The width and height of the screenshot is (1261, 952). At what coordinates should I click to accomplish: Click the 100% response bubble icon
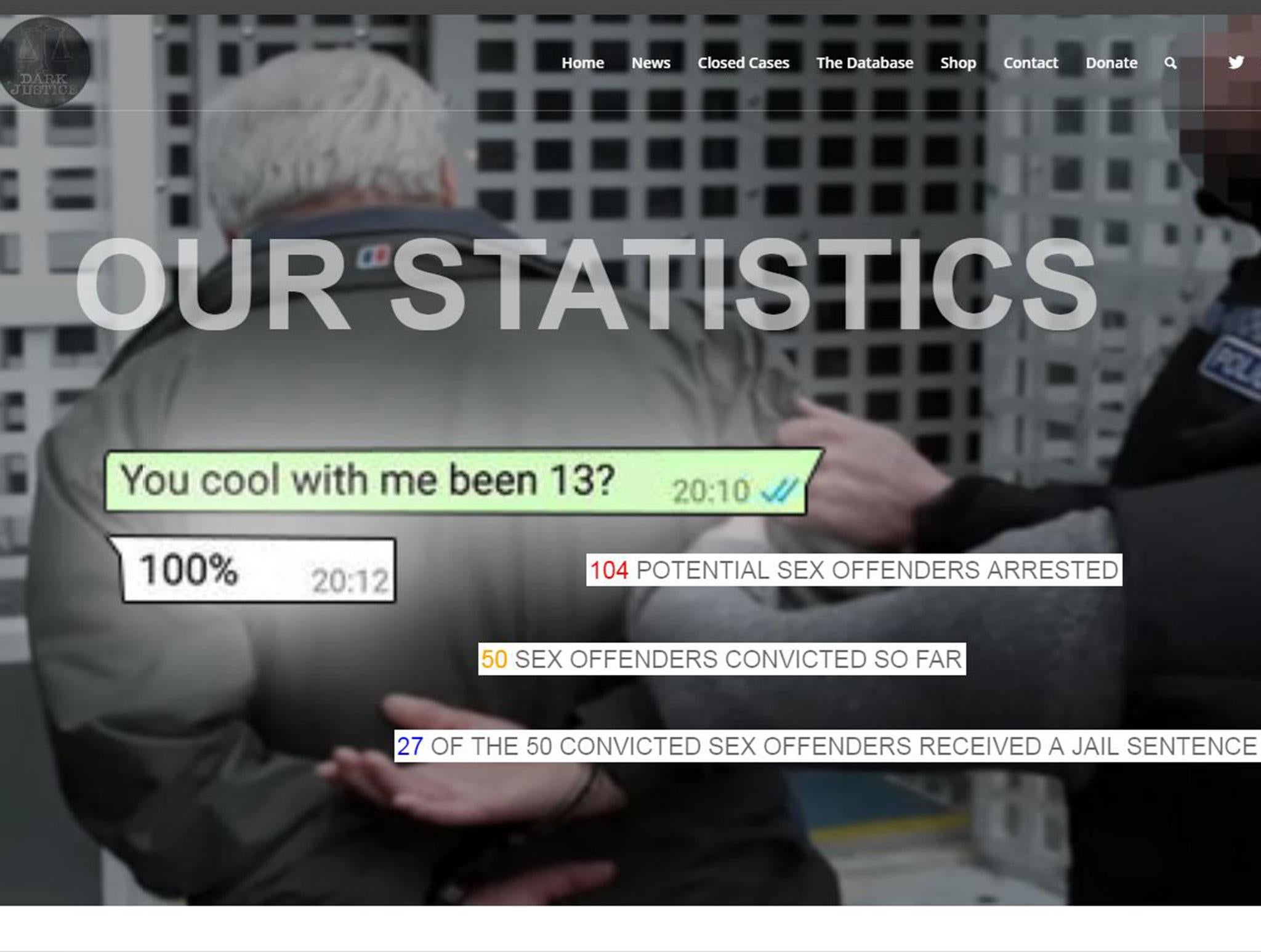pos(254,572)
